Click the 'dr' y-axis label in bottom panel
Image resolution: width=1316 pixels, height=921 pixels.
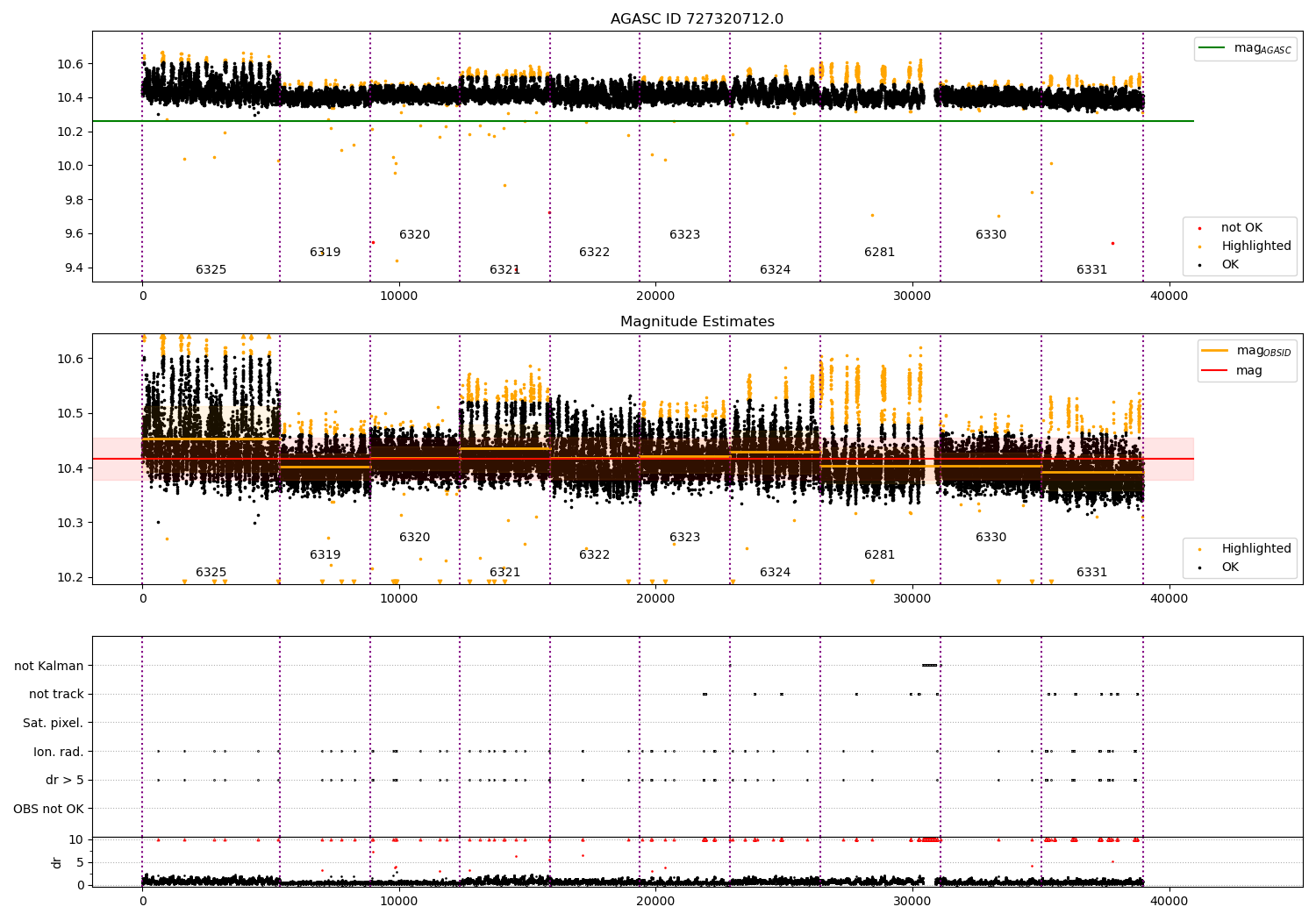pyautogui.click(x=57, y=862)
